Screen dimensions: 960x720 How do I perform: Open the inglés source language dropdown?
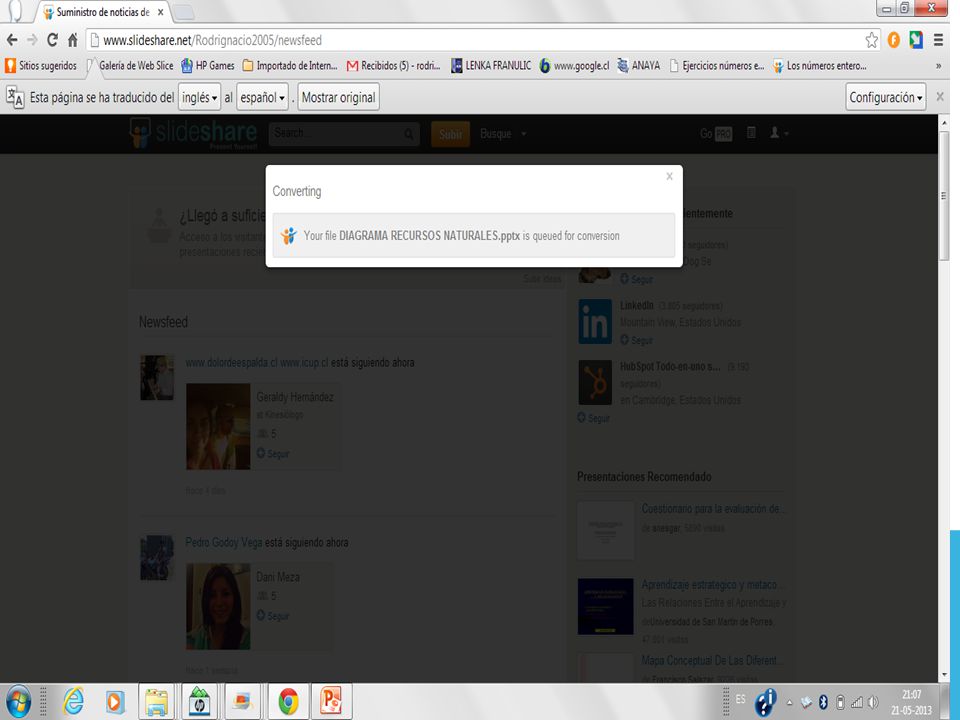pyautogui.click(x=200, y=97)
